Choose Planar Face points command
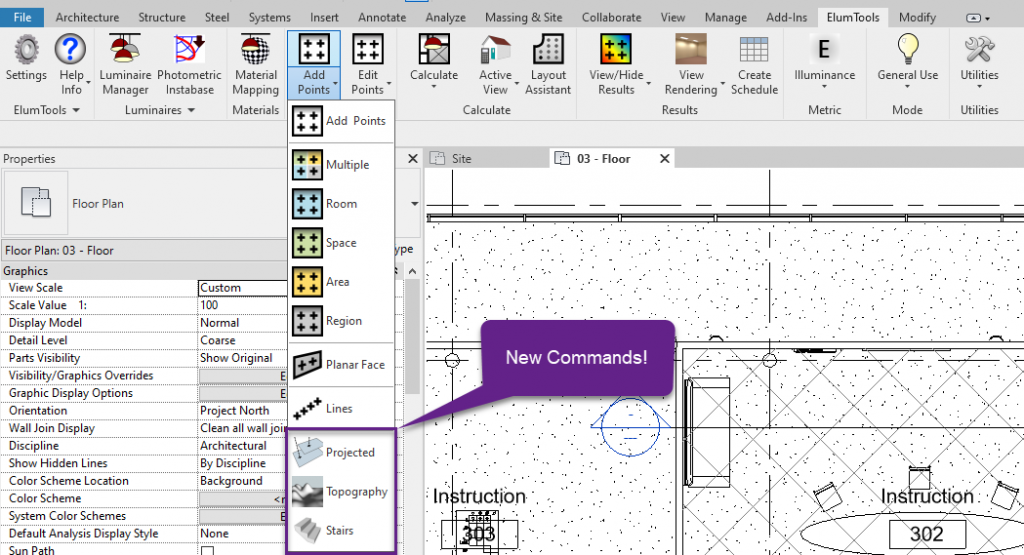 (x=341, y=365)
